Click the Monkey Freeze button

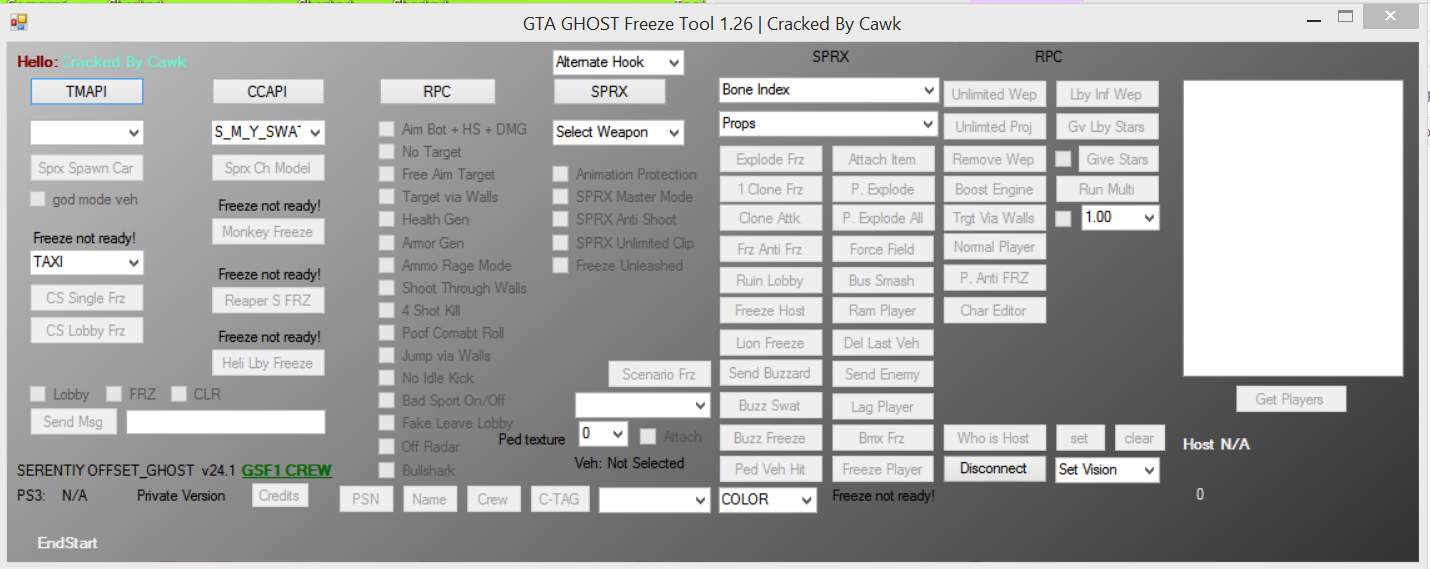coord(268,232)
